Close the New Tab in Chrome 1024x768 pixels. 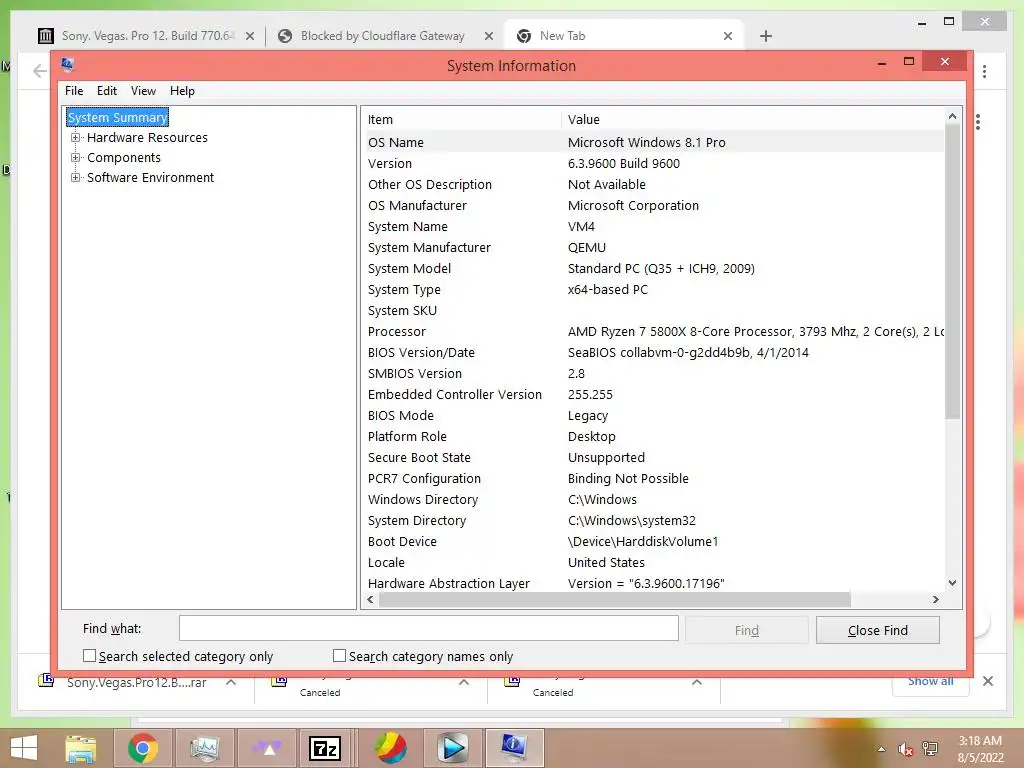click(x=728, y=37)
